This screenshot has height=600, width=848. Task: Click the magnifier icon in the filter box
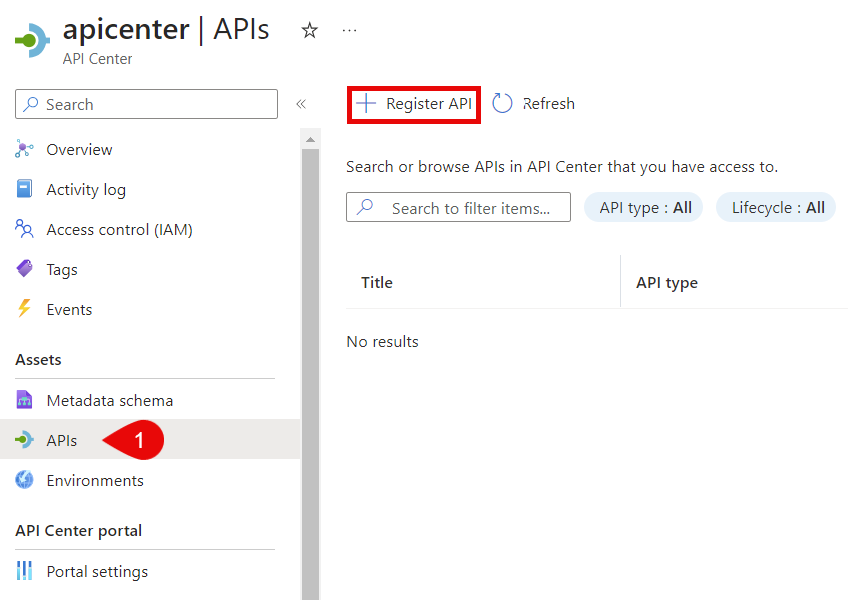365,207
